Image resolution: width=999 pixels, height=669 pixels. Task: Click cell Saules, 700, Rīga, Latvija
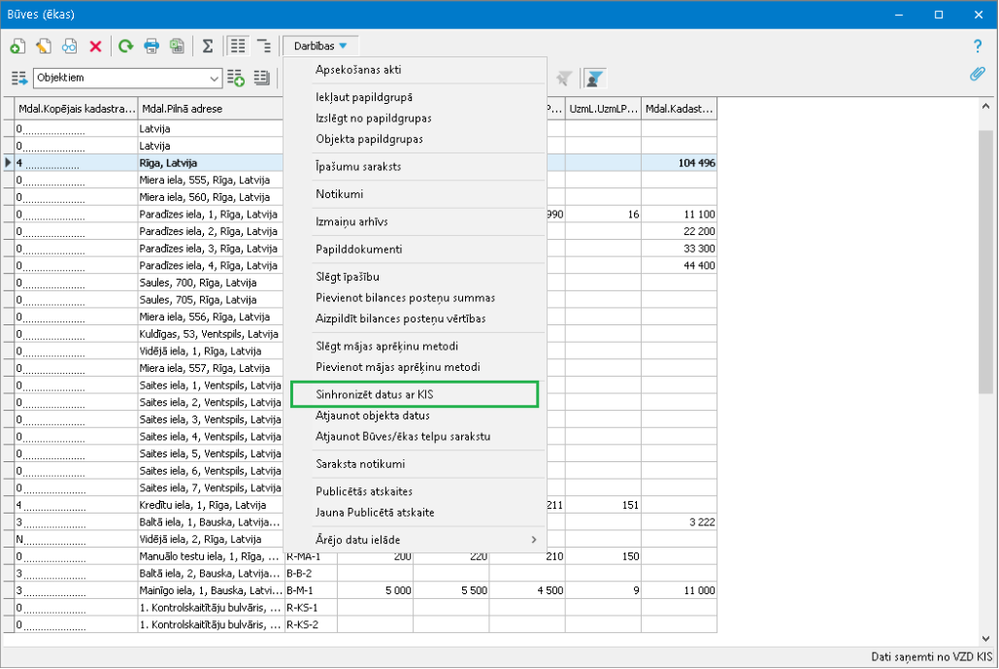(x=211, y=283)
